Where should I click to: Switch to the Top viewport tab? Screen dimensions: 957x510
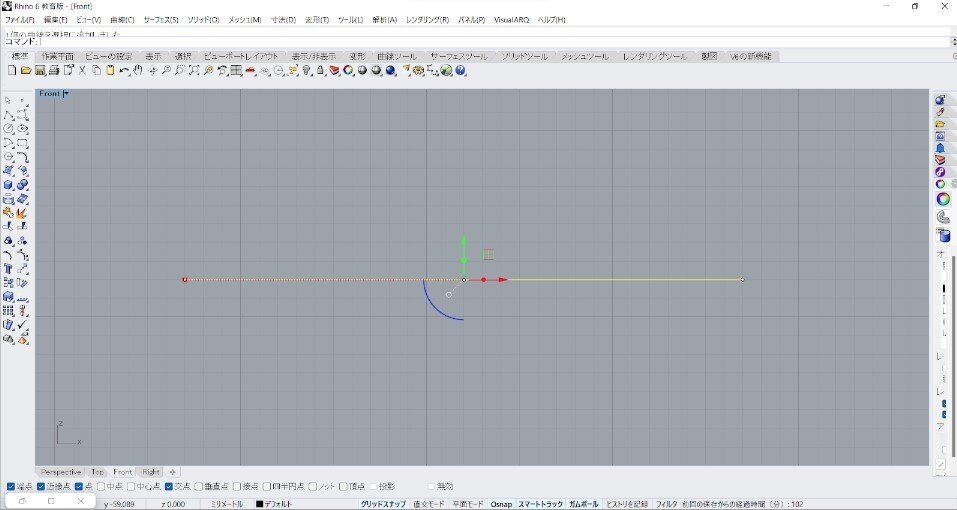[98, 472]
